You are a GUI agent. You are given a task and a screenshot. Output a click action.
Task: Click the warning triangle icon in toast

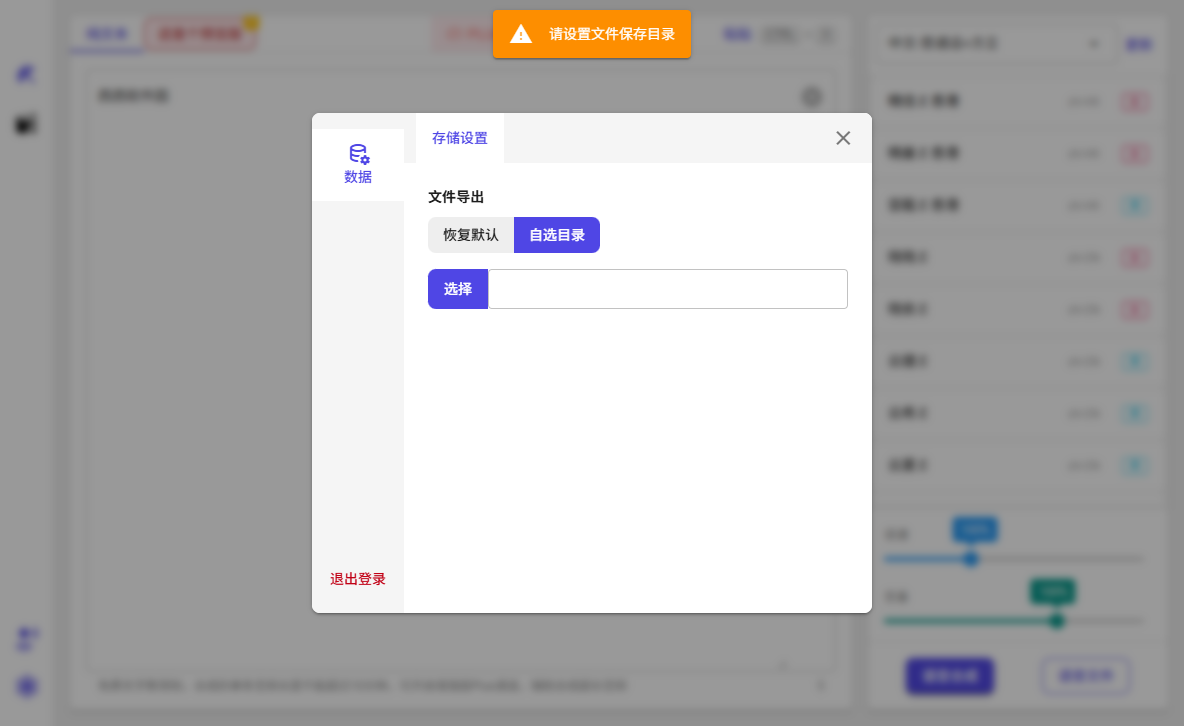[x=521, y=34]
